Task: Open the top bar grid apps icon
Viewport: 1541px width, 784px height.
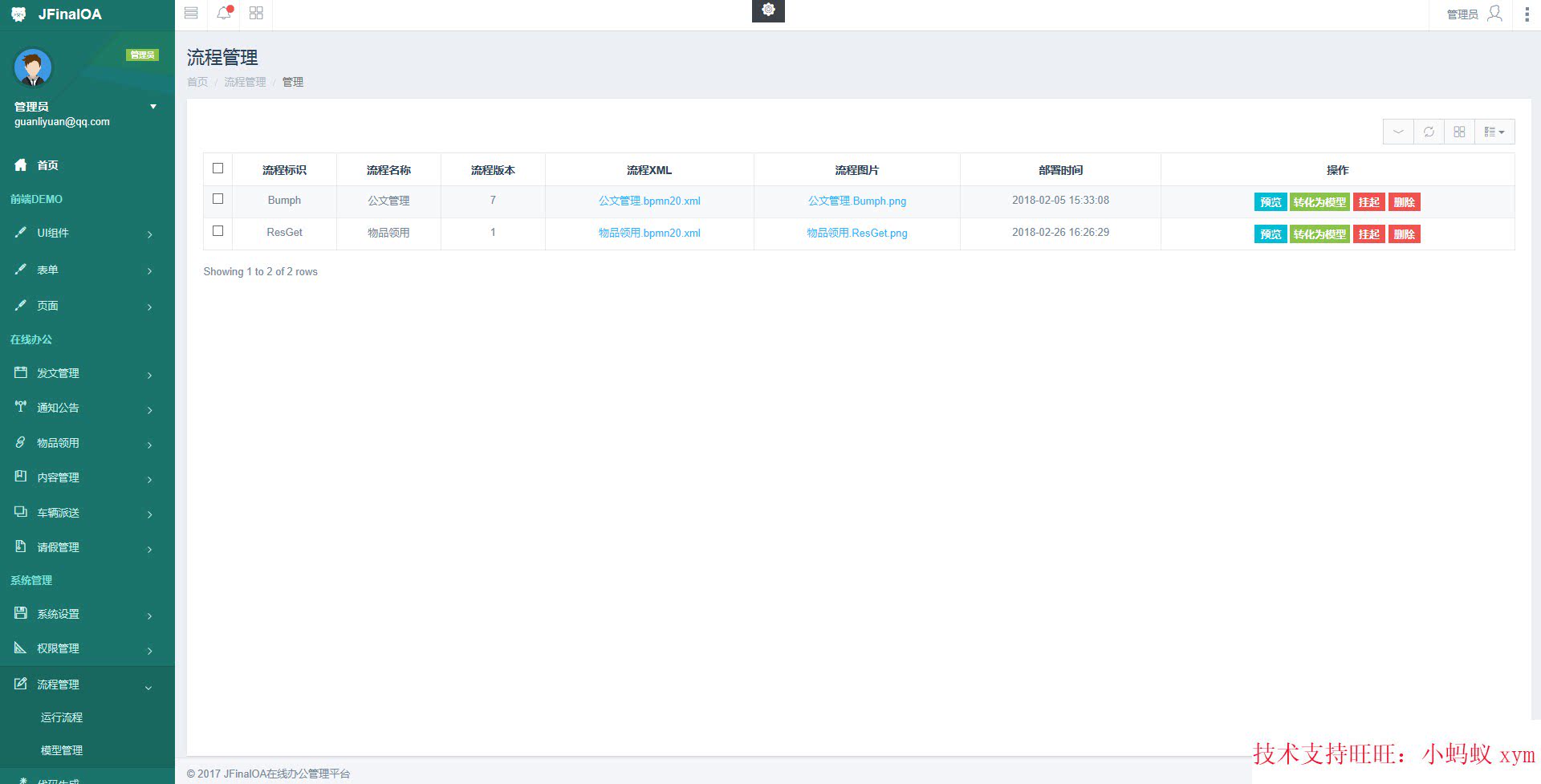Action: [256, 13]
